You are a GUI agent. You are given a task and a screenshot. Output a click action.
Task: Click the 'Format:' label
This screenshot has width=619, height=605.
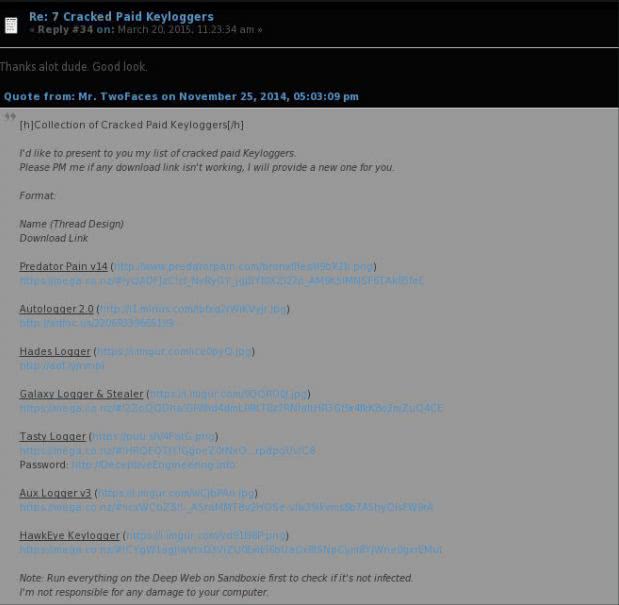38,196
